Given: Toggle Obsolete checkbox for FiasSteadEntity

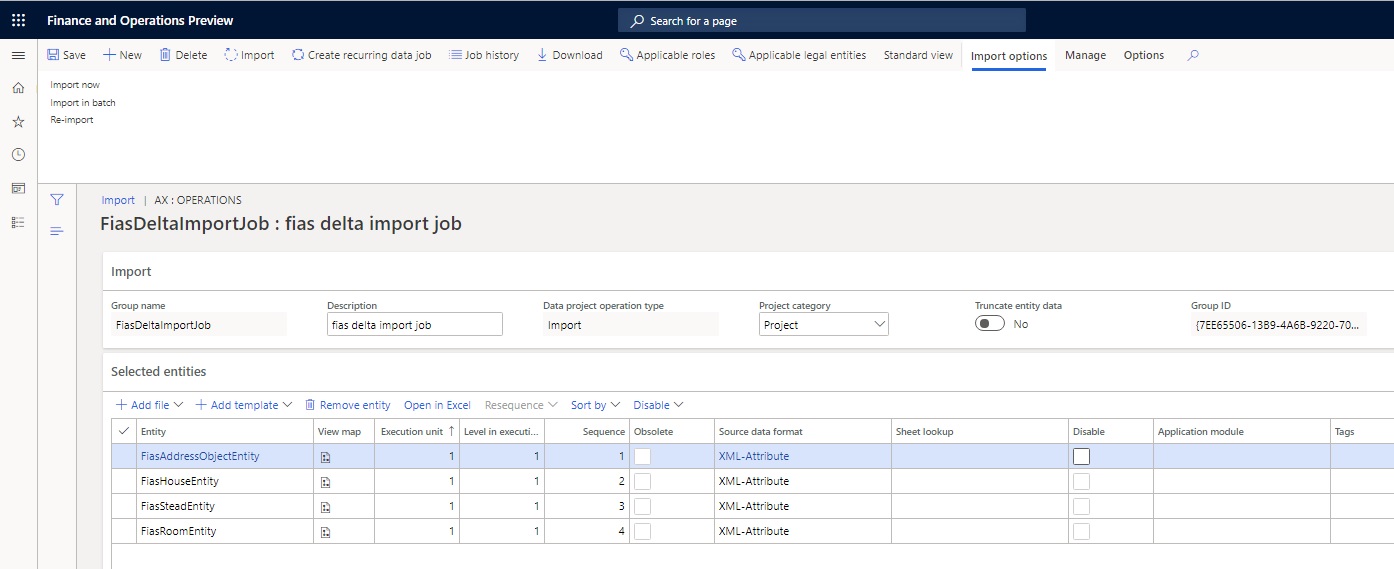Looking at the screenshot, I should click(x=642, y=506).
